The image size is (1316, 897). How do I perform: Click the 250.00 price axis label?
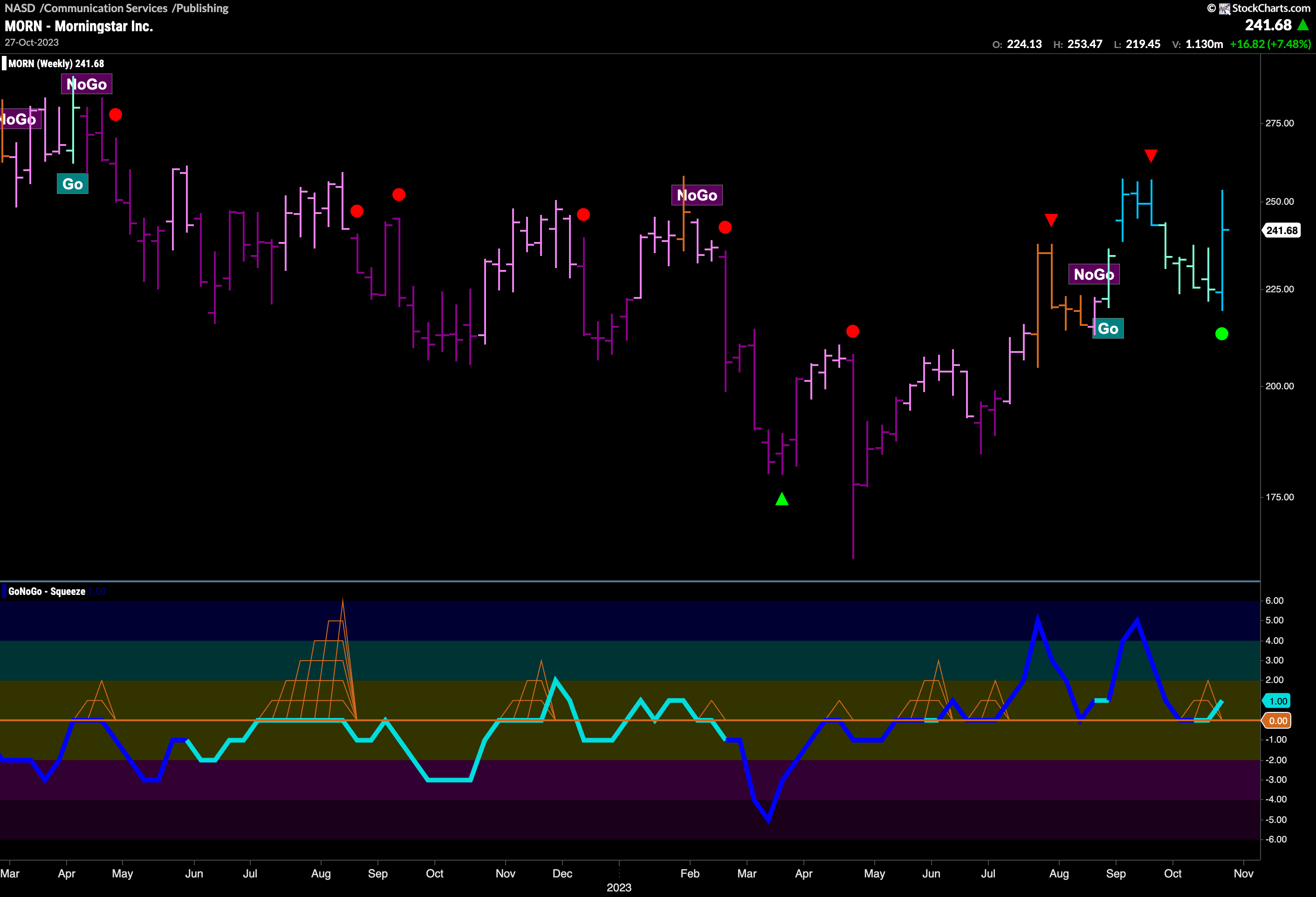tap(1280, 202)
